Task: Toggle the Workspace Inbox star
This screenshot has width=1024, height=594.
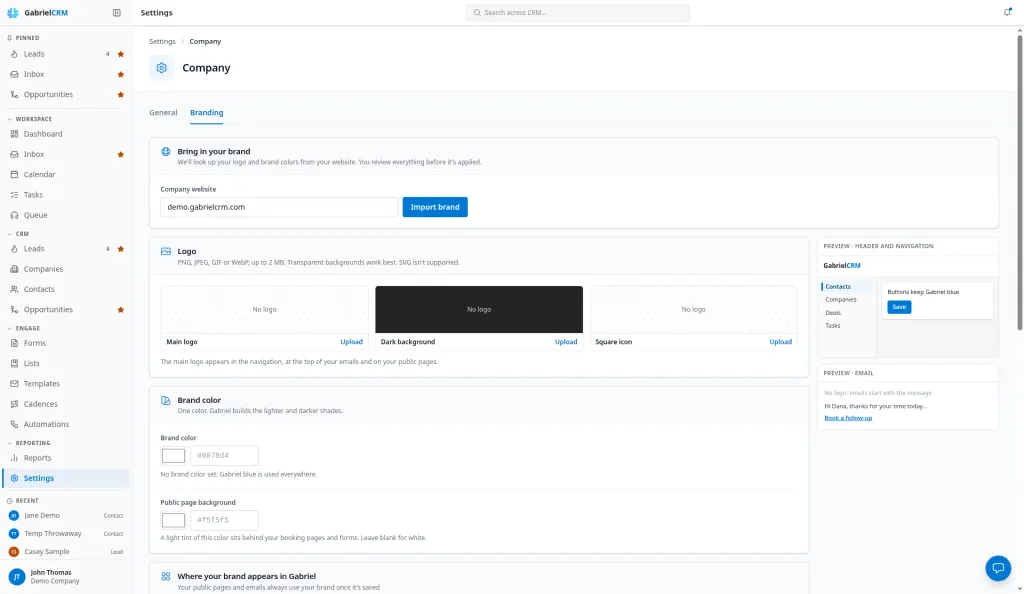Action: pyautogui.click(x=121, y=155)
